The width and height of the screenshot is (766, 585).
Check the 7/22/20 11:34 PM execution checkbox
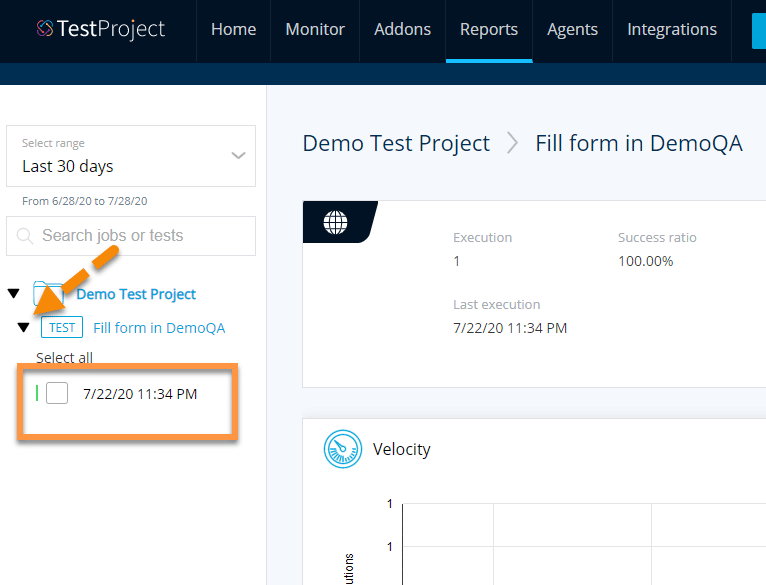pyautogui.click(x=57, y=393)
